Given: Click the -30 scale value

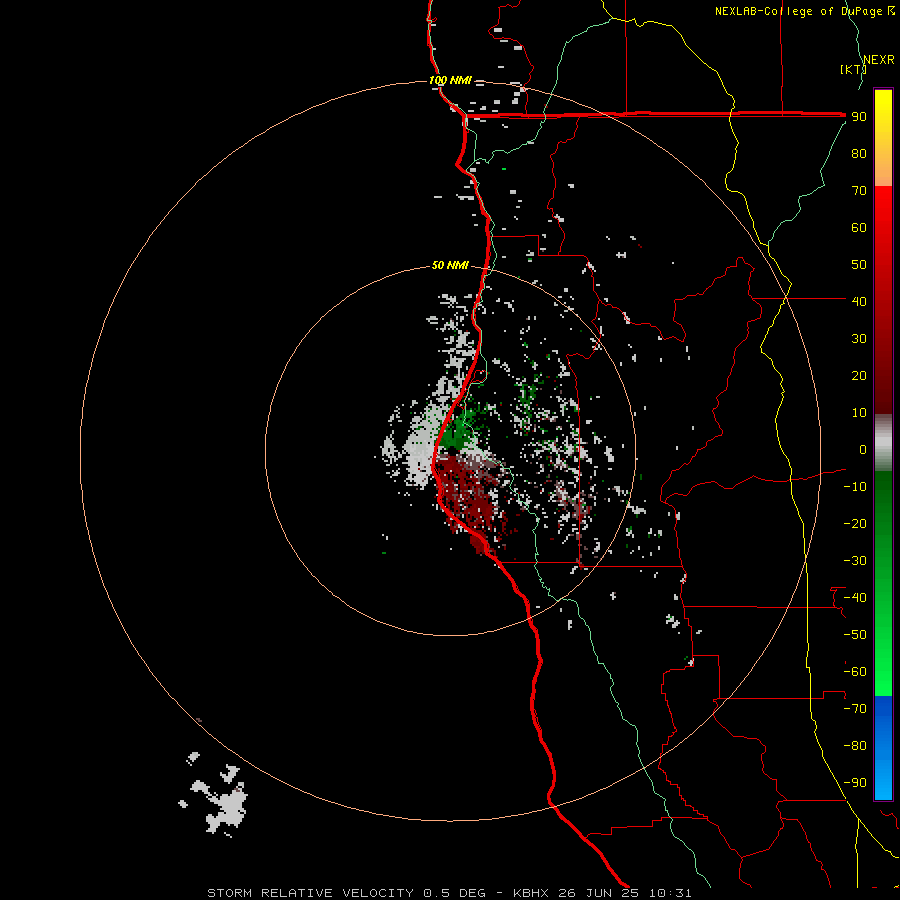Looking at the screenshot, I should tap(855, 561).
